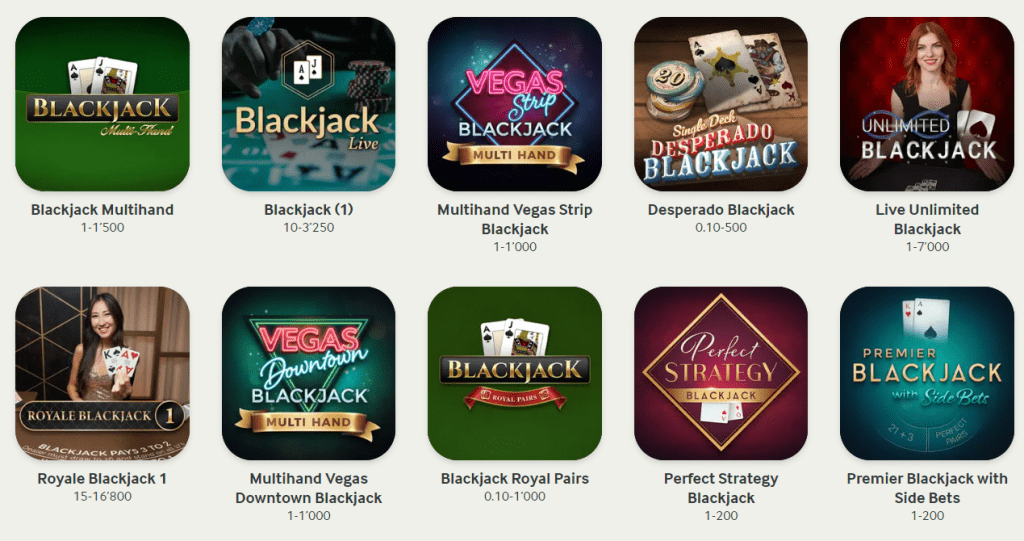Click the 'Blackjack (1)' title link
The height and width of the screenshot is (541, 1024).
tap(308, 210)
